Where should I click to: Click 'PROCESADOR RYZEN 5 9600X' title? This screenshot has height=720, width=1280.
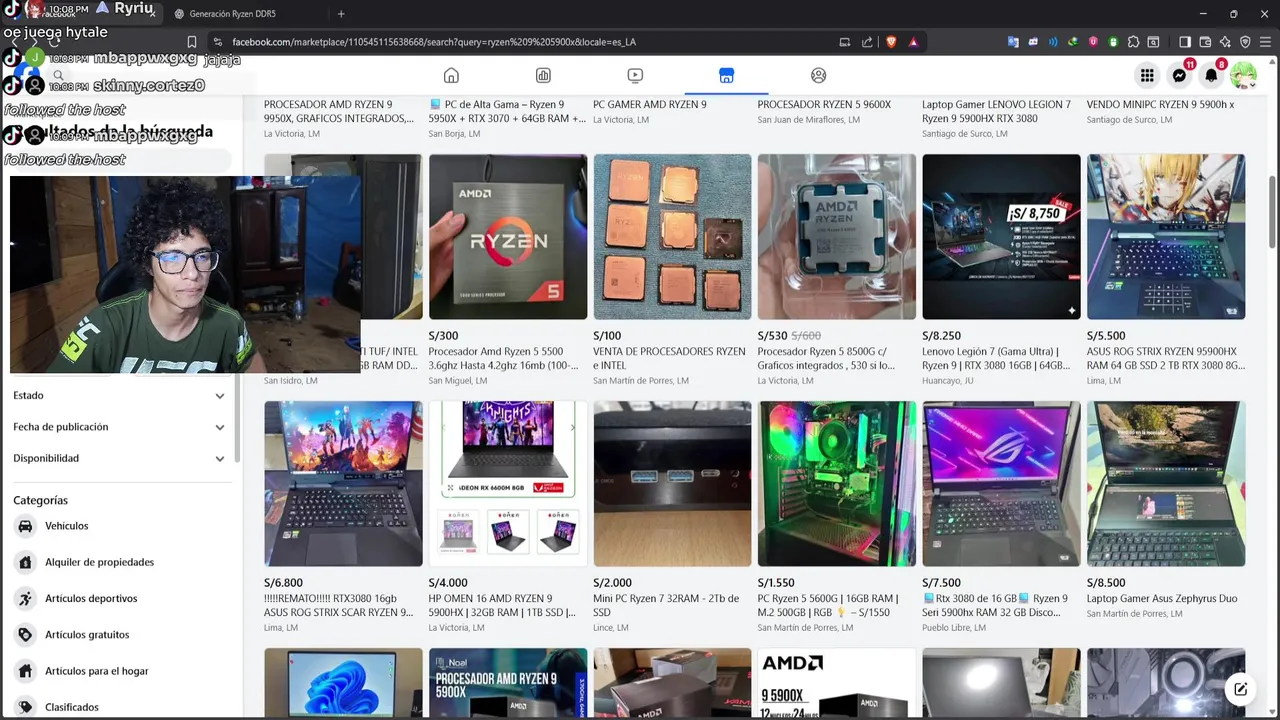[x=824, y=104]
